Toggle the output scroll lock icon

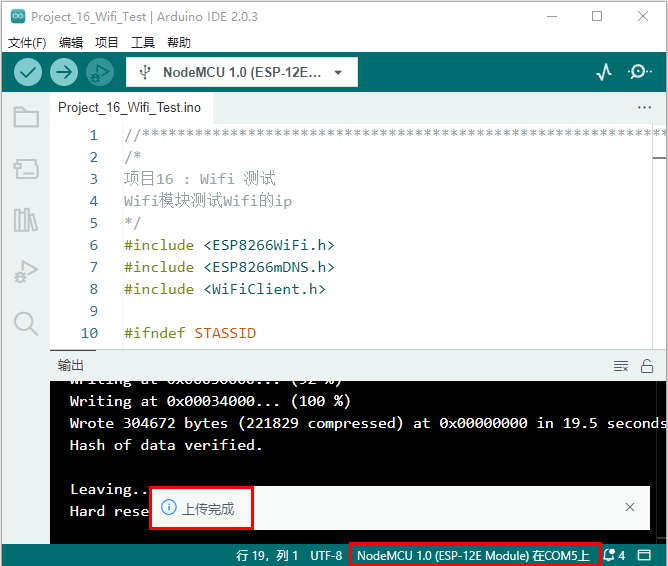[647, 366]
